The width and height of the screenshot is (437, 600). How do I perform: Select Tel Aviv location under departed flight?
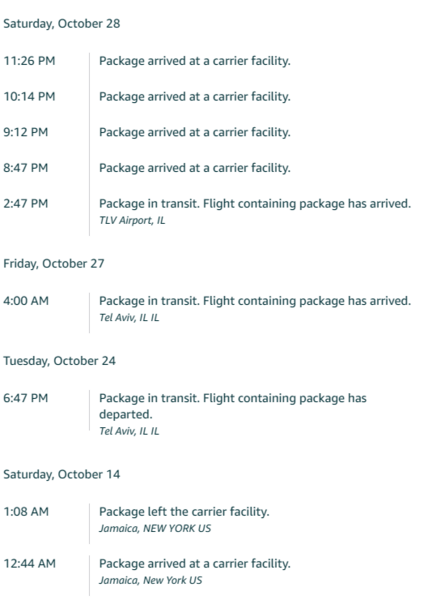pos(129,431)
